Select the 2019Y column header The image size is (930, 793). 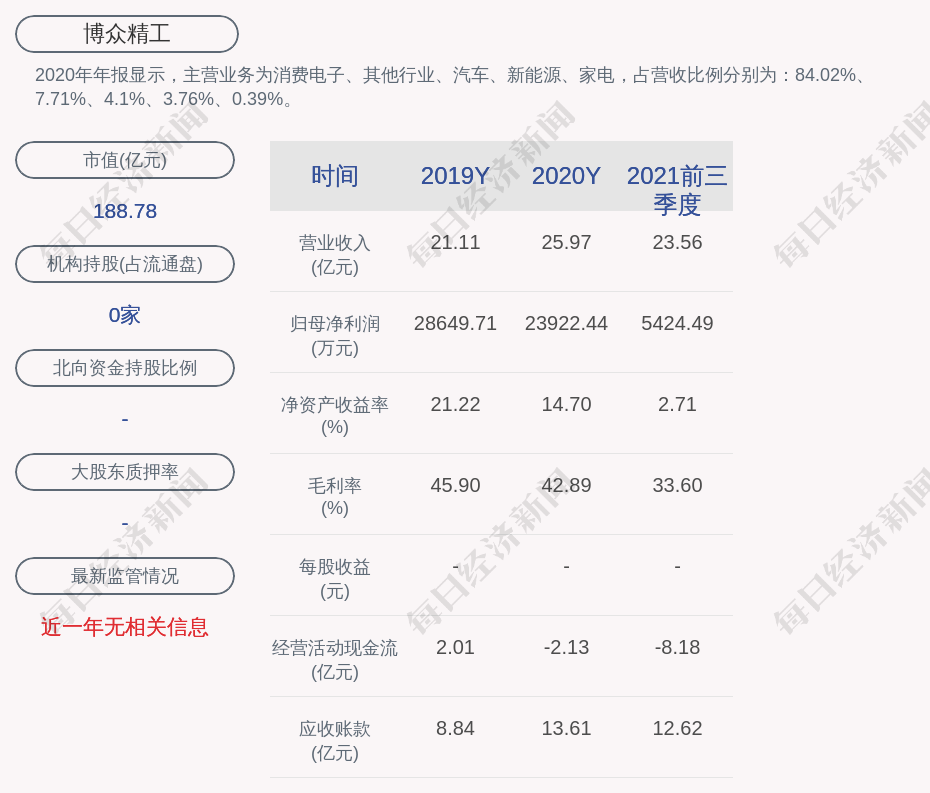click(455, 176)
